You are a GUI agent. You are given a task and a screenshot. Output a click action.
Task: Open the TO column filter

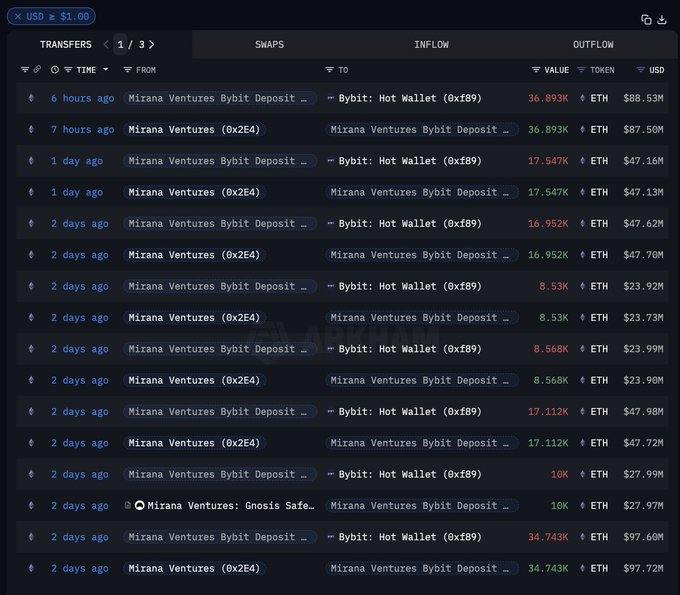coord(329,69)
